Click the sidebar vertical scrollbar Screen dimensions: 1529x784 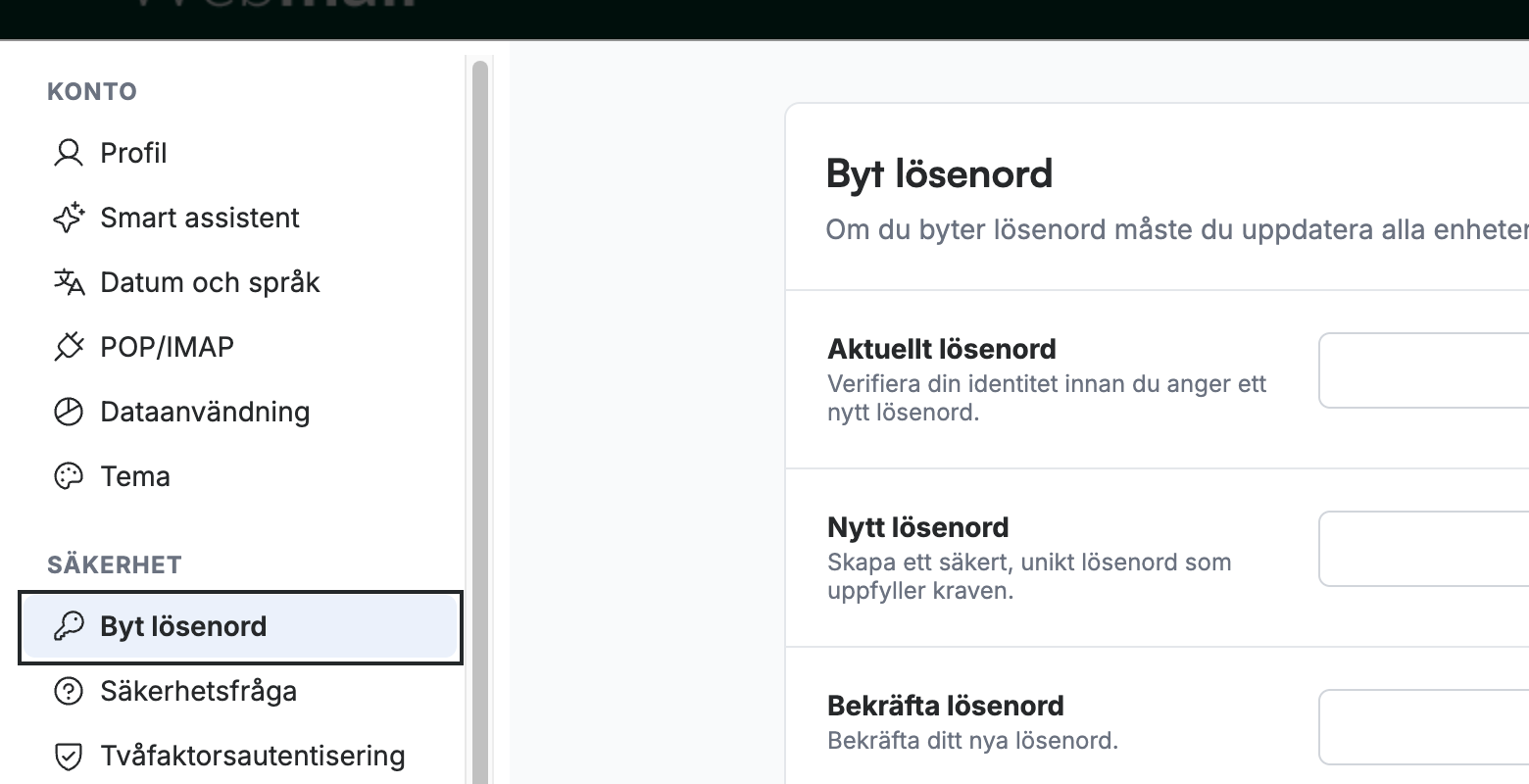pyautogui.click(x=479, y=421)
